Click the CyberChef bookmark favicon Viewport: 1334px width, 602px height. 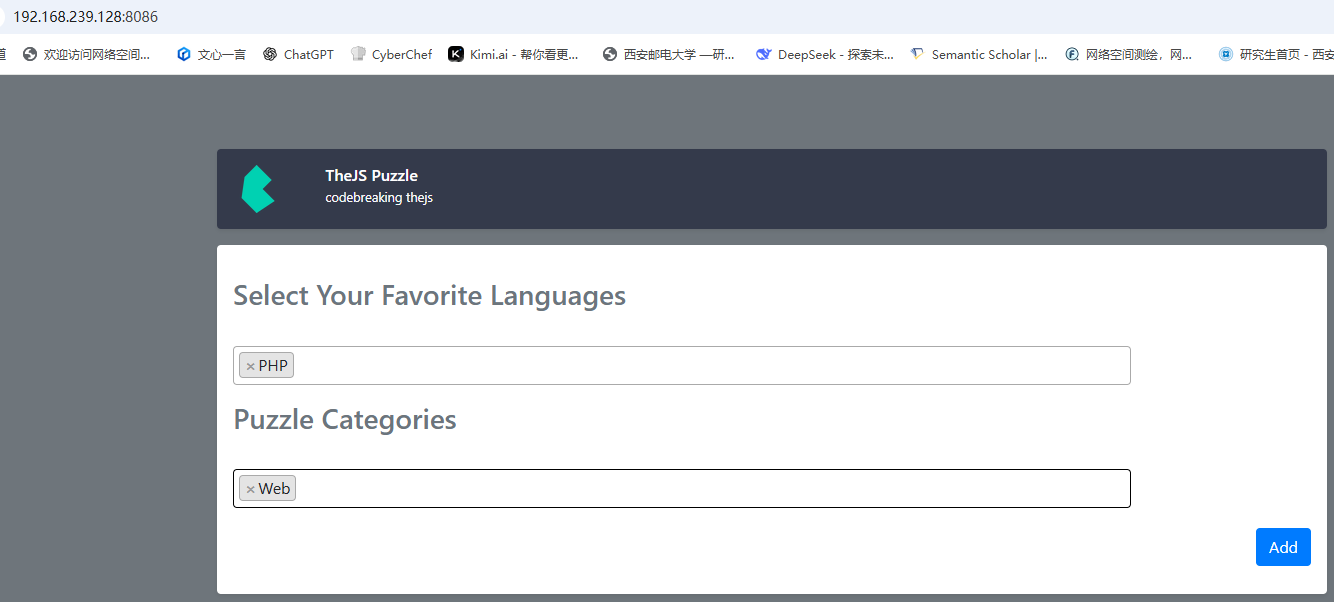click(x=358, y=55)
